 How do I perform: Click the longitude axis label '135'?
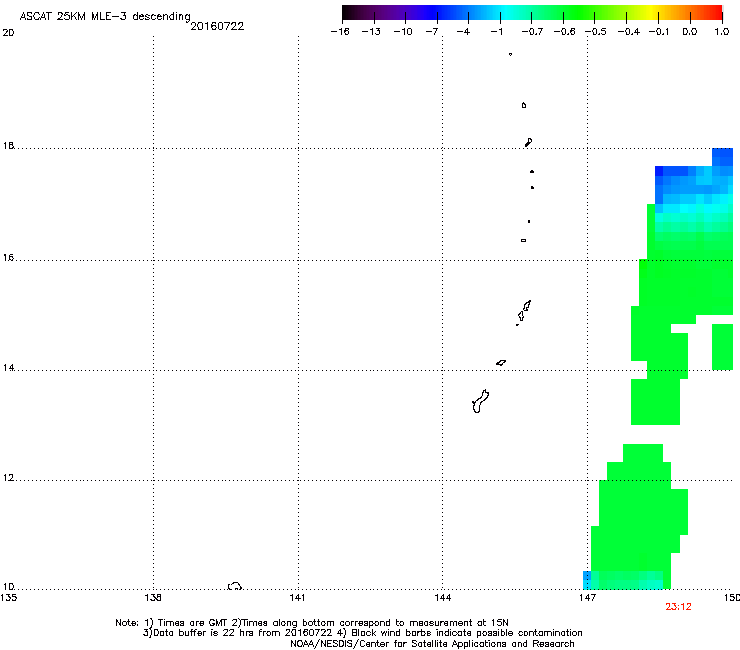pos(8,598)
